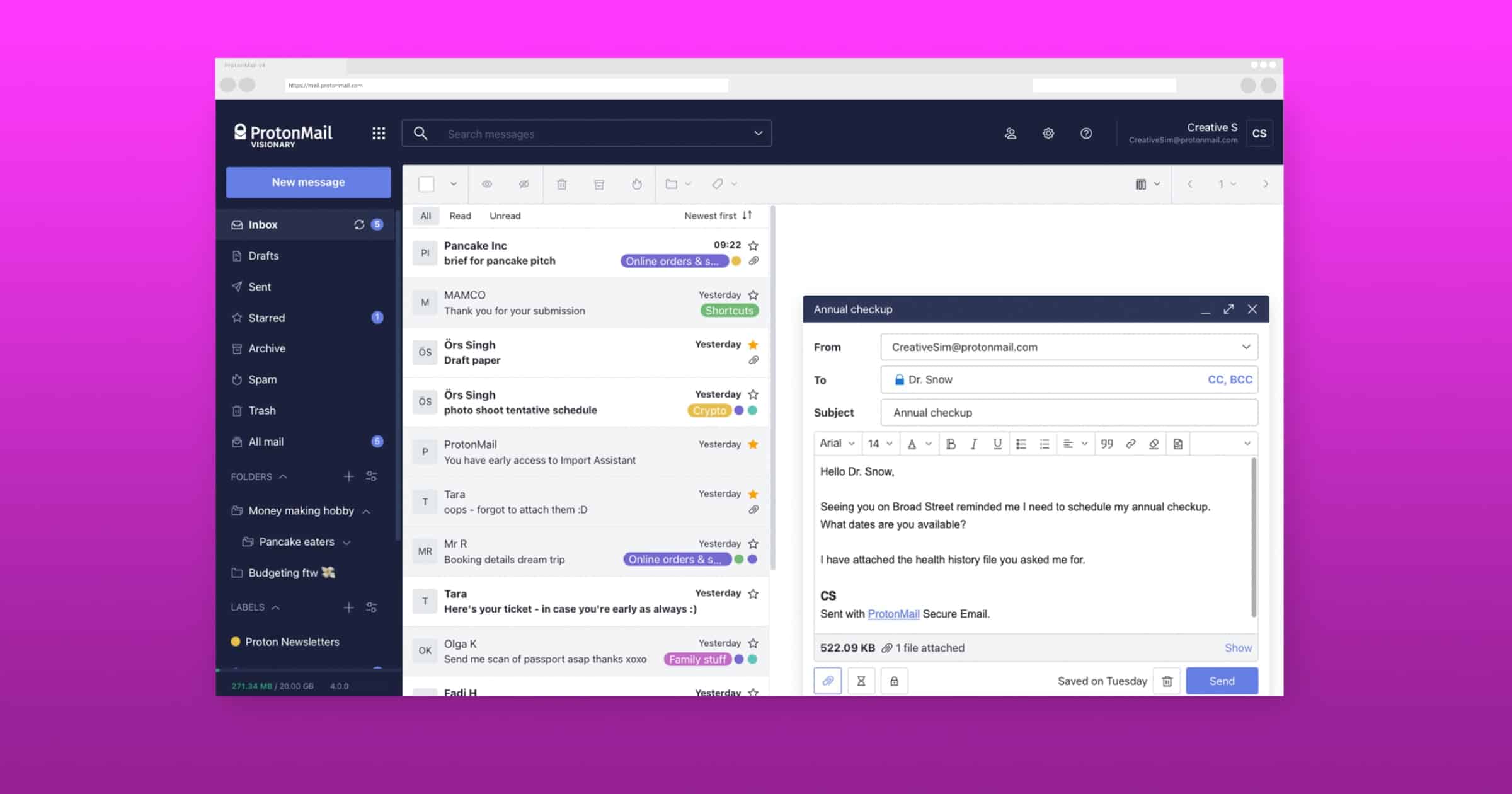
Task: Insert a link in the message body
Action: coord(1130,444)
